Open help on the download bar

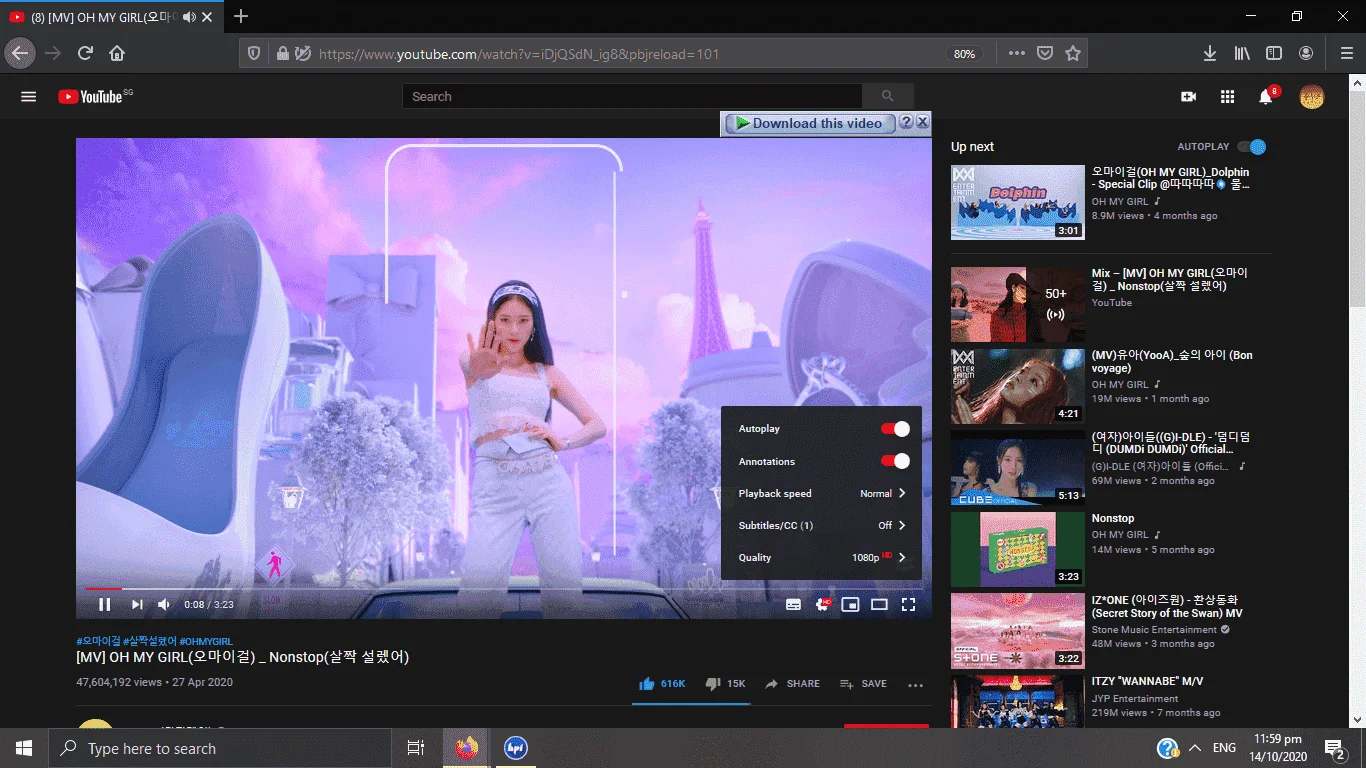tap(906, 122)
